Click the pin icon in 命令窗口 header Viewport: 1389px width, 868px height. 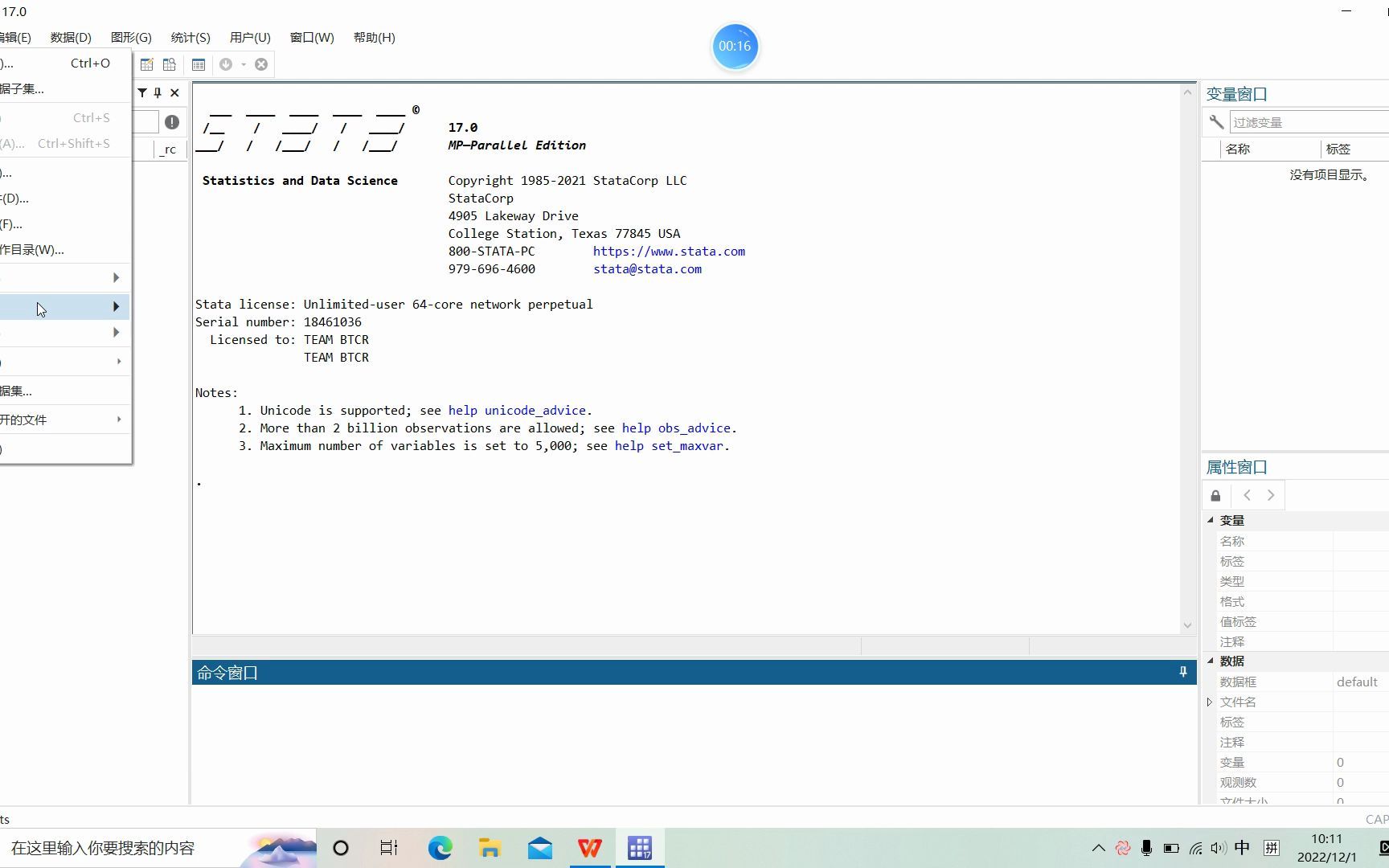(x=1183, y=672)
